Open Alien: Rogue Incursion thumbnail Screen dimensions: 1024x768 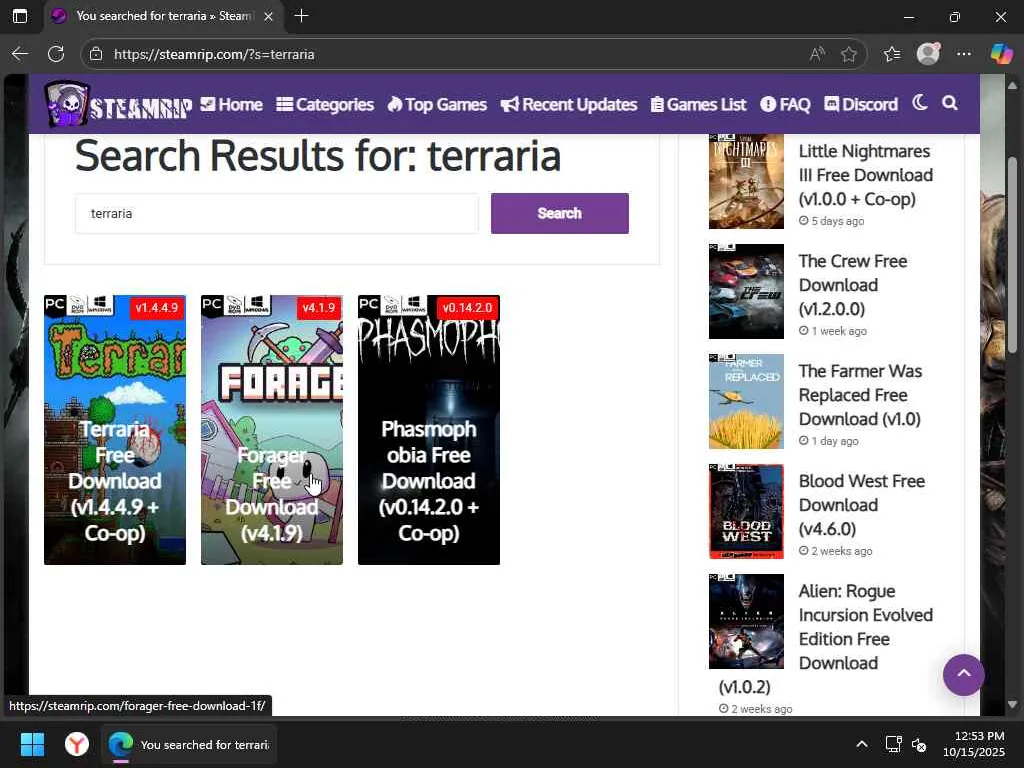(746, 621)
